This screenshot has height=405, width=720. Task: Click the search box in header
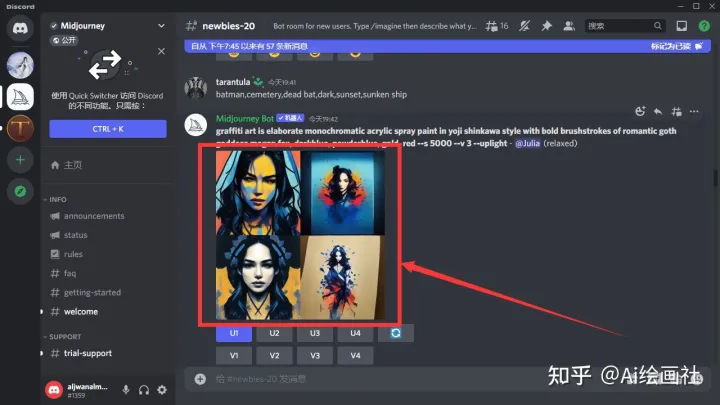618,26
